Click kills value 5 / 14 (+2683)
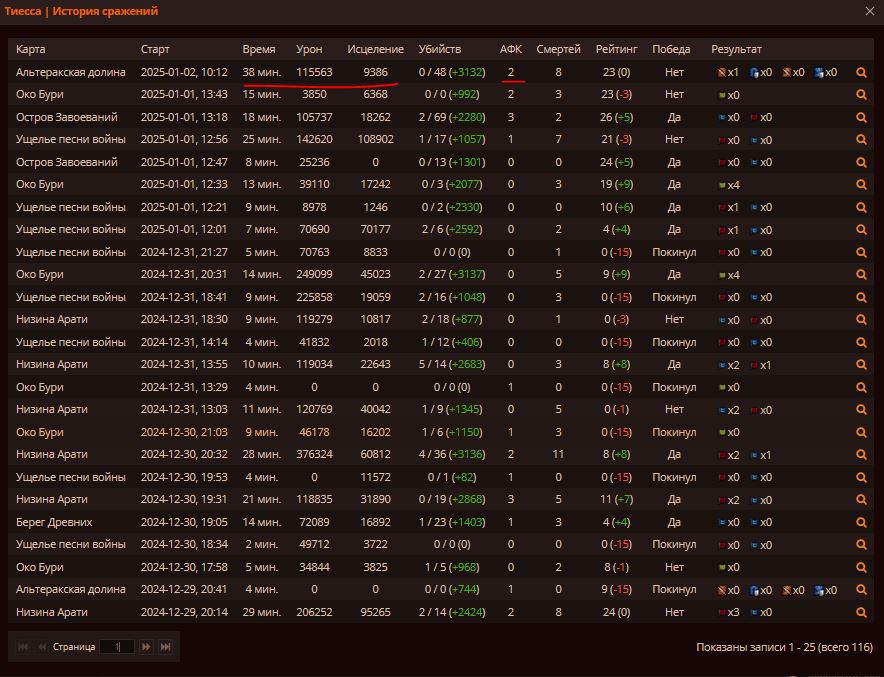884x677 pixels. [452, 364]
